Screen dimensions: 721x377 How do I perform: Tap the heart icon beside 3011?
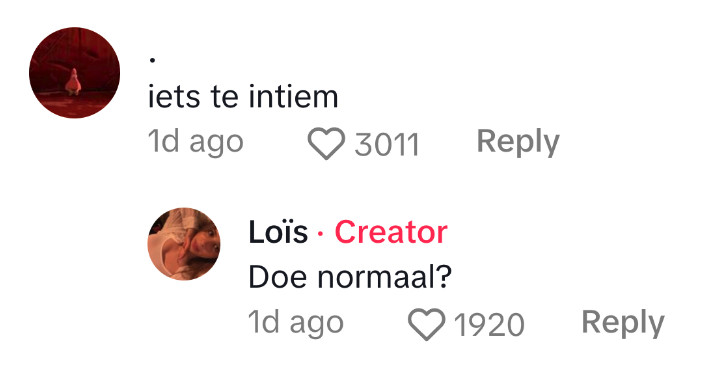(326, 143)
